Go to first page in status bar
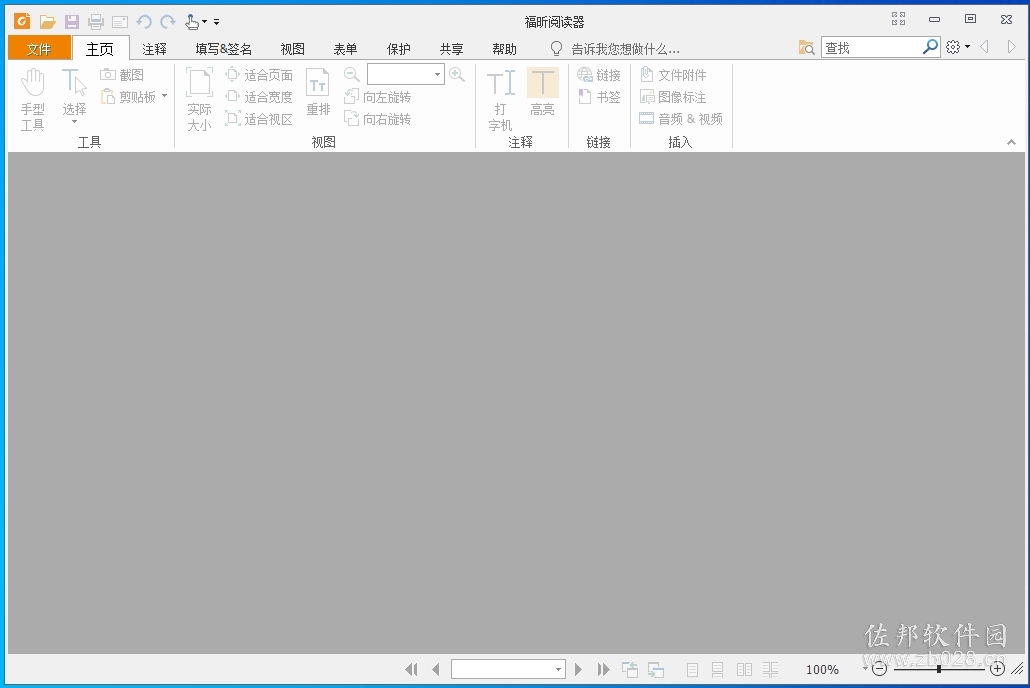Image resolution: width=1030 pixels, height=688 pixels. [x=411, y=670]
